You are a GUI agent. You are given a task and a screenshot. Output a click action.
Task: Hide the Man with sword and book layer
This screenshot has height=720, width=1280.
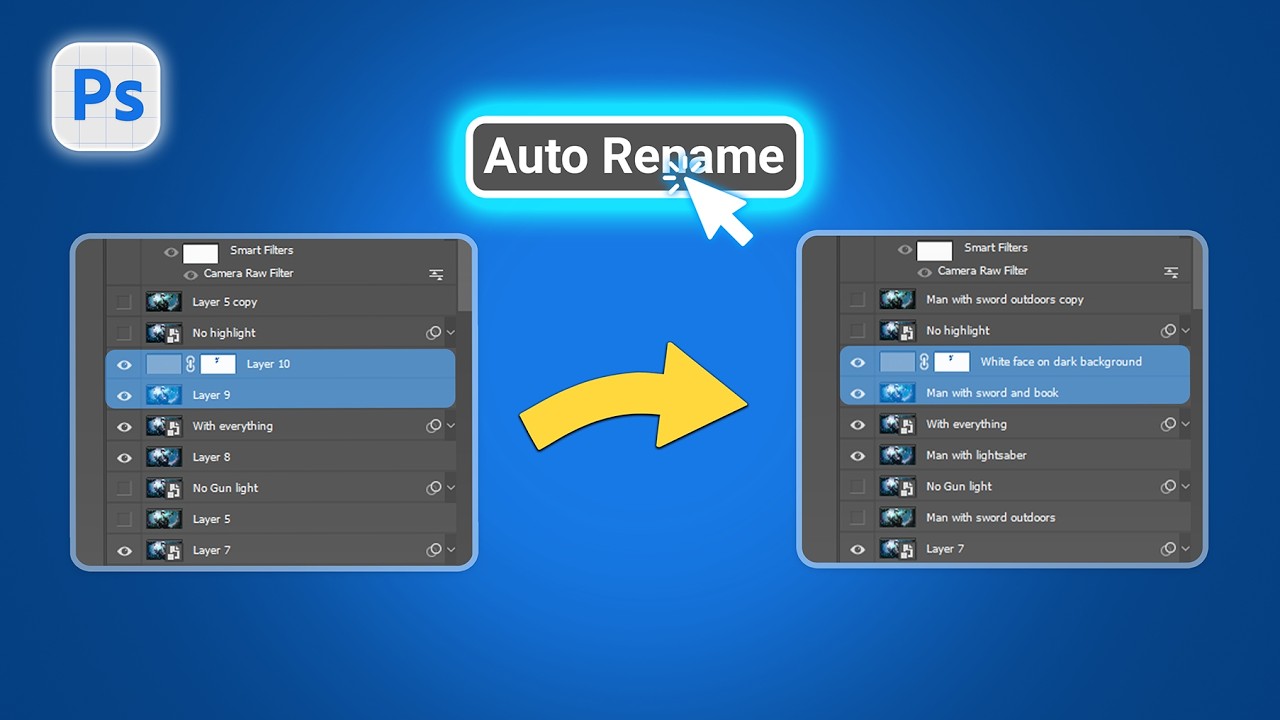pyautogui.click(x=858, y=394)
